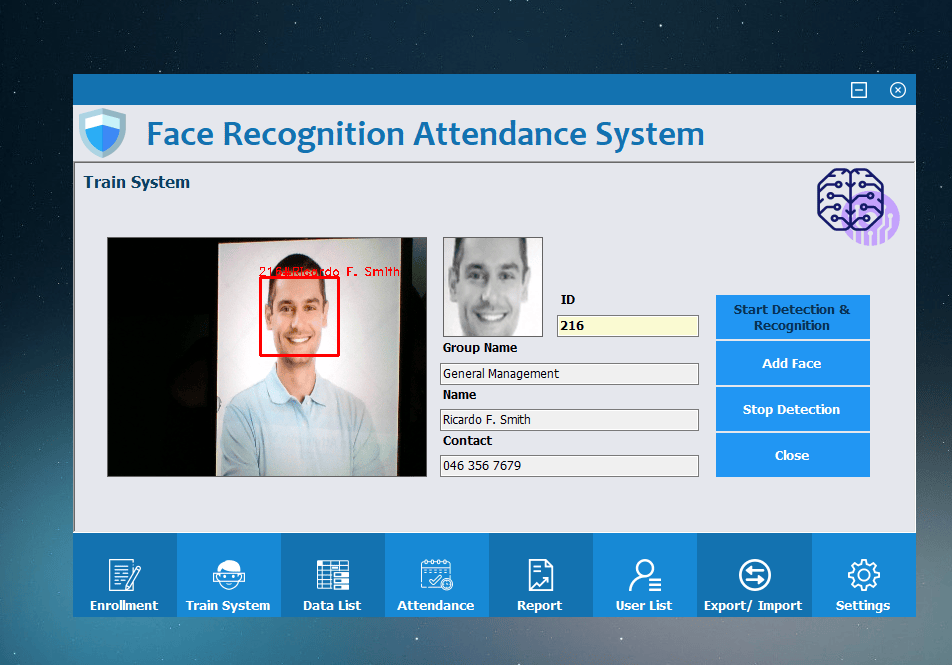
Task: Click the Name field Ricardo F. Smith
Action: click(569, 420)
